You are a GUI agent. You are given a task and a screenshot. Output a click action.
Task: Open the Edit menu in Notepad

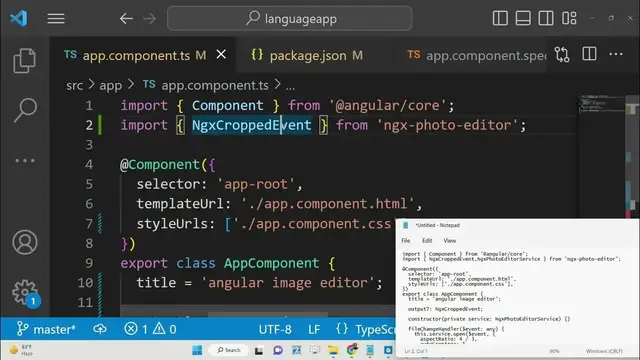(427, 241)
